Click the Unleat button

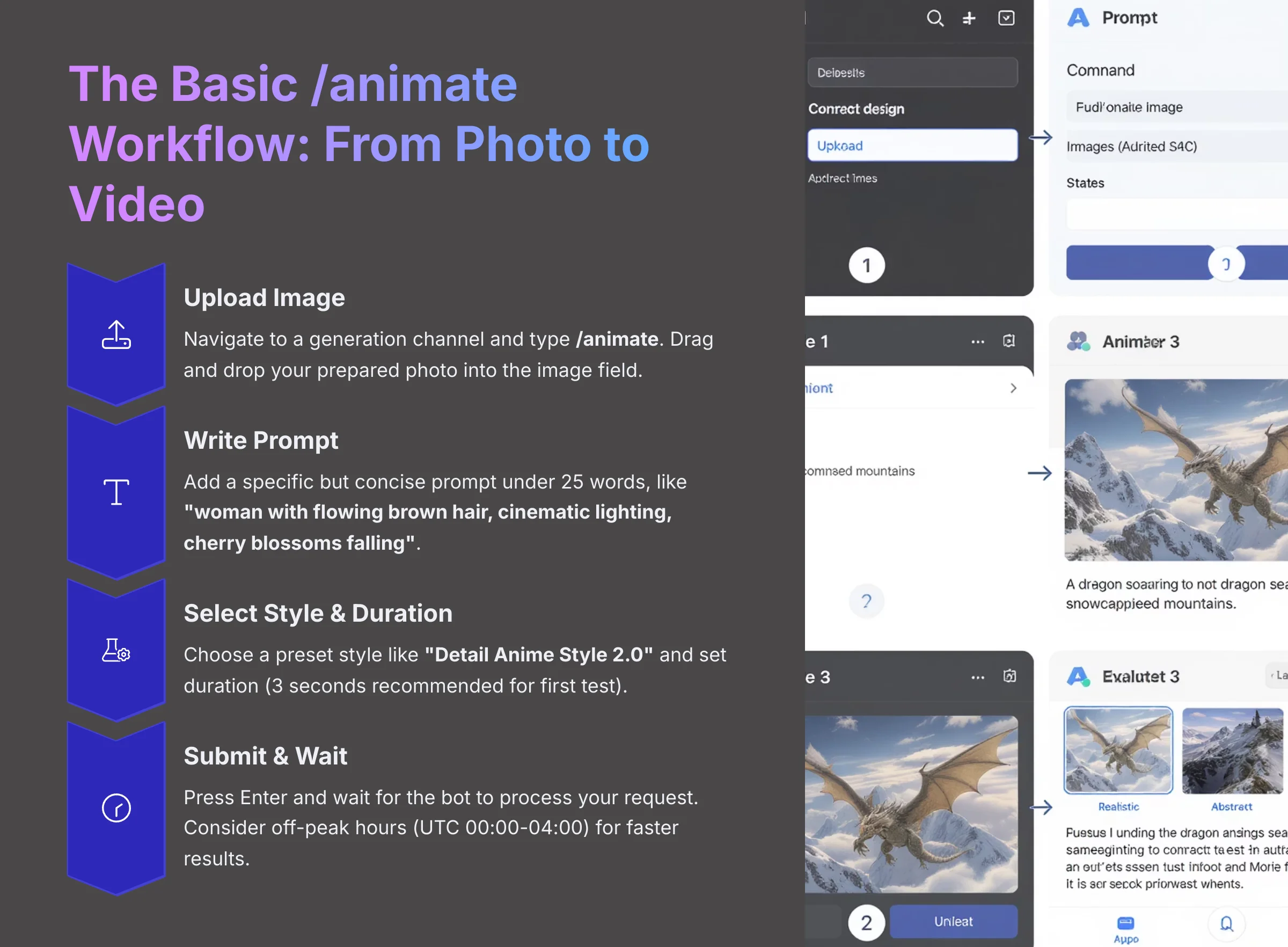[954, 921]
